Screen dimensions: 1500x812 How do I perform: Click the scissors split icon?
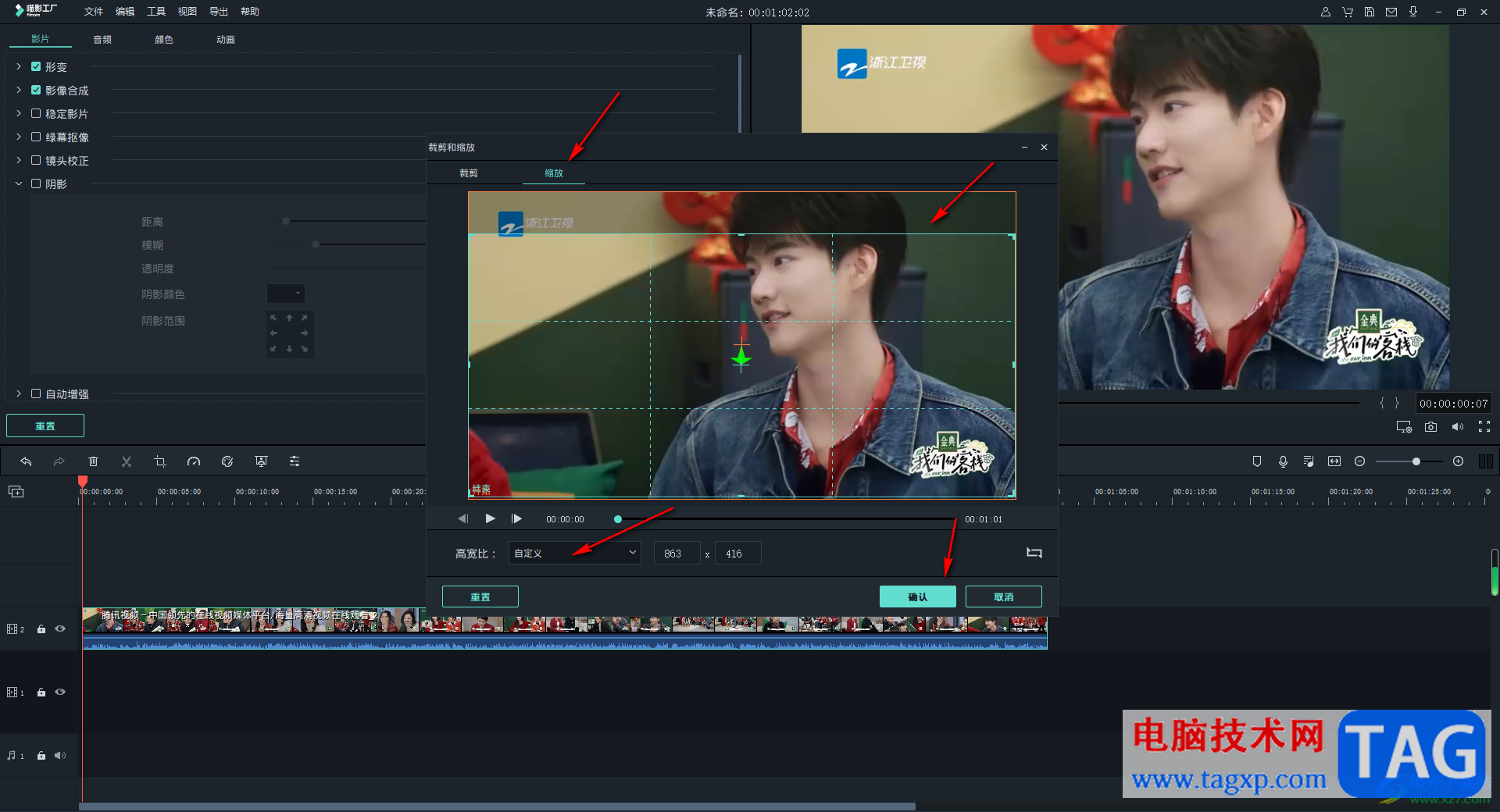(127, 461)
